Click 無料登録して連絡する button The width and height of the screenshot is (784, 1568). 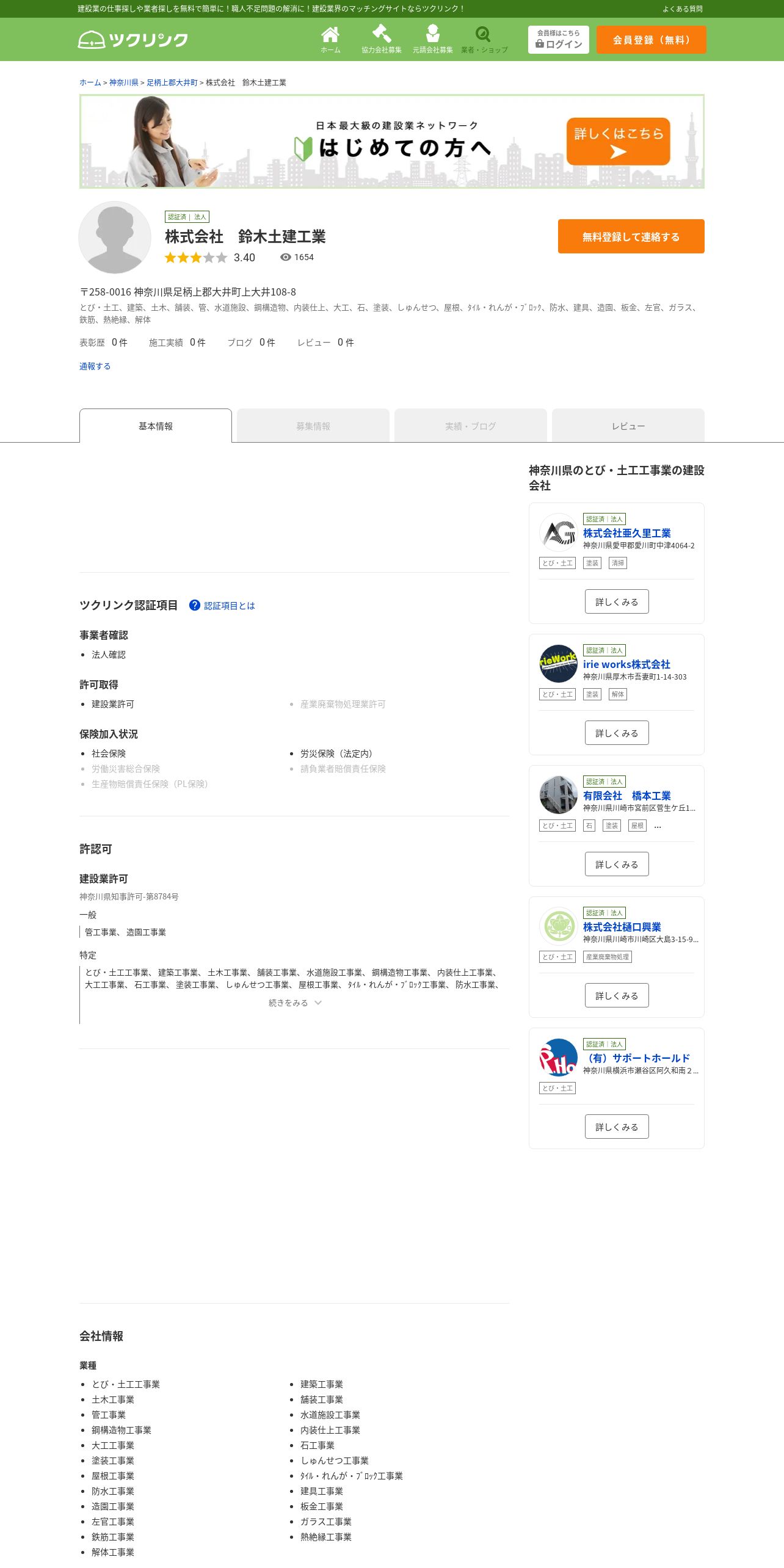(631, 236)
